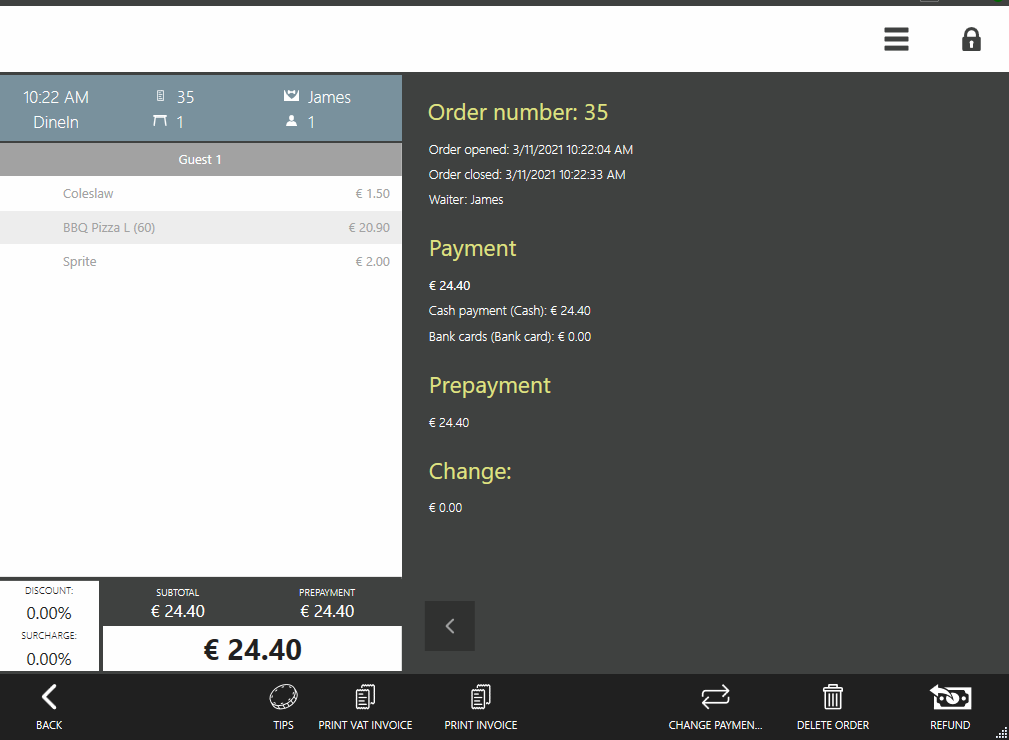Collapse the order details panel with the chevron

pos(449,625)
